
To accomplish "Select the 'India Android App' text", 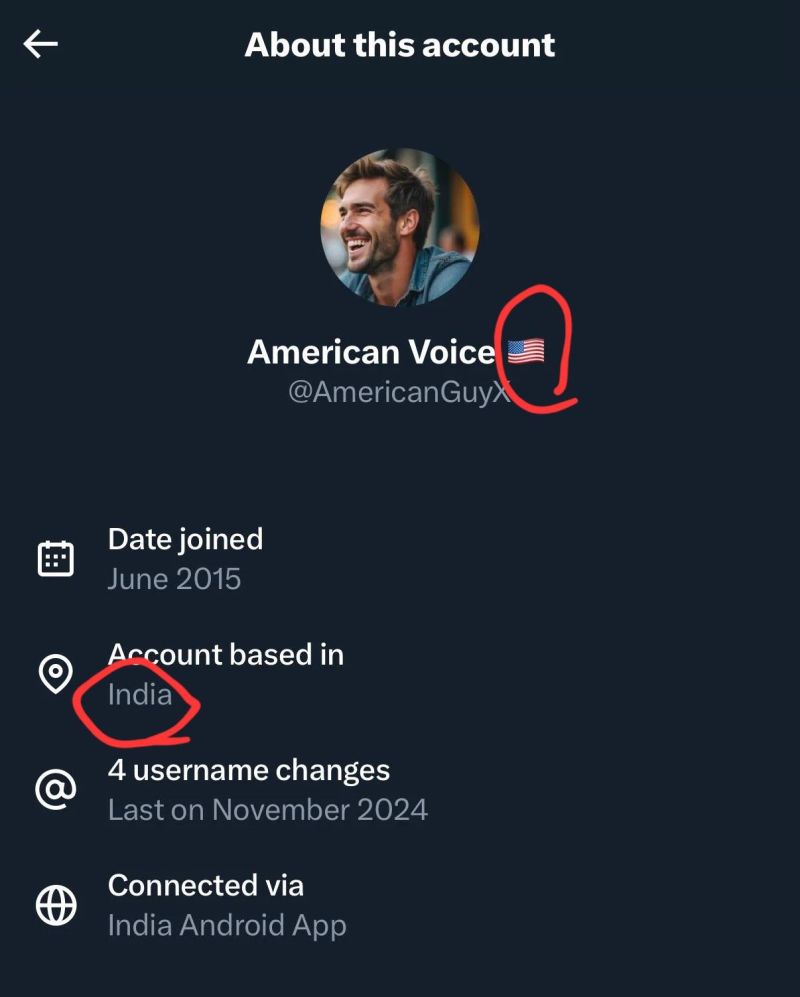I will (226, 925).
